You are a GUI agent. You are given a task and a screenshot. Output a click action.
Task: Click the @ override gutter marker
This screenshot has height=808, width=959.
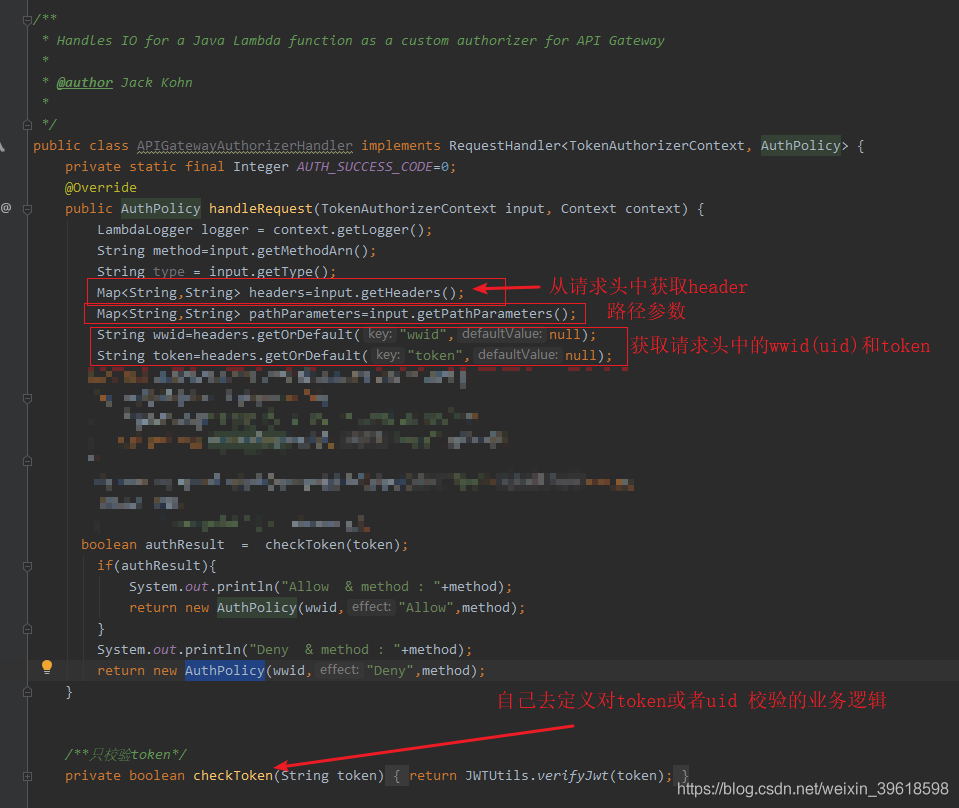(x=6, y=208)
